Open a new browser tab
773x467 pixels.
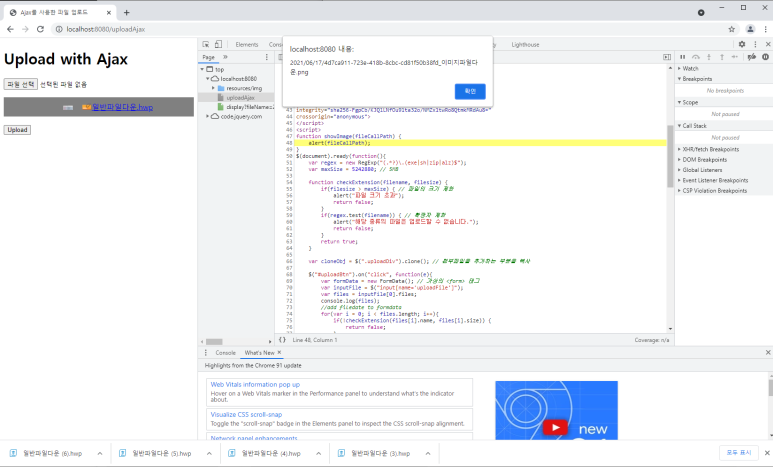126,12
